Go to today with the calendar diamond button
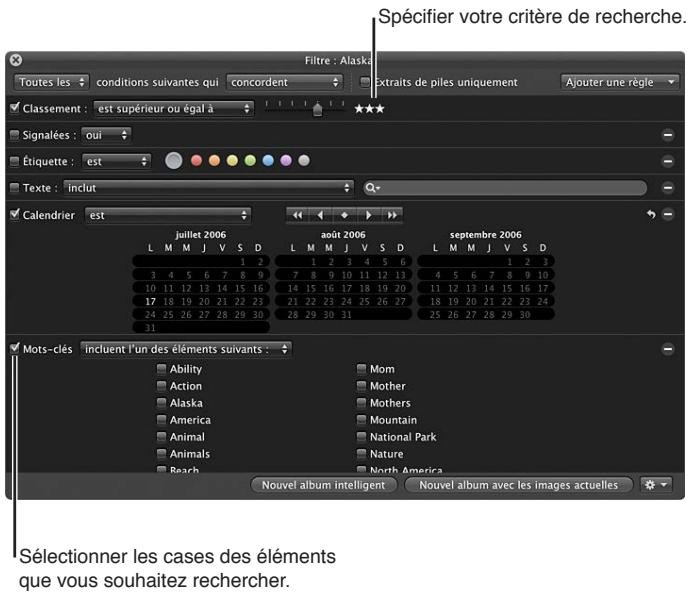 344,215
